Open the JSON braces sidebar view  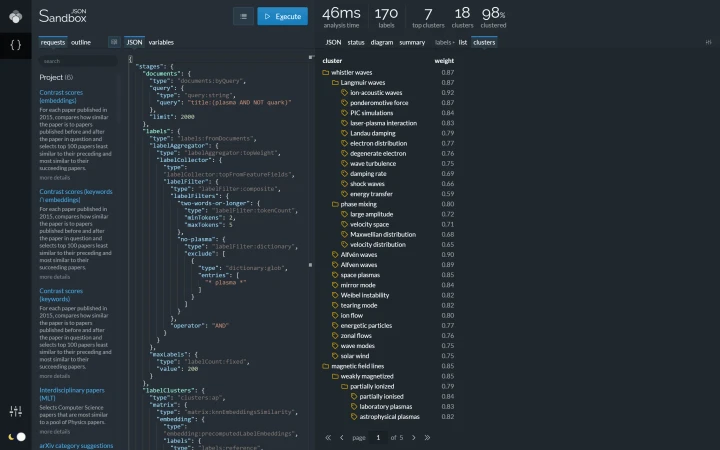coord(16,45)
